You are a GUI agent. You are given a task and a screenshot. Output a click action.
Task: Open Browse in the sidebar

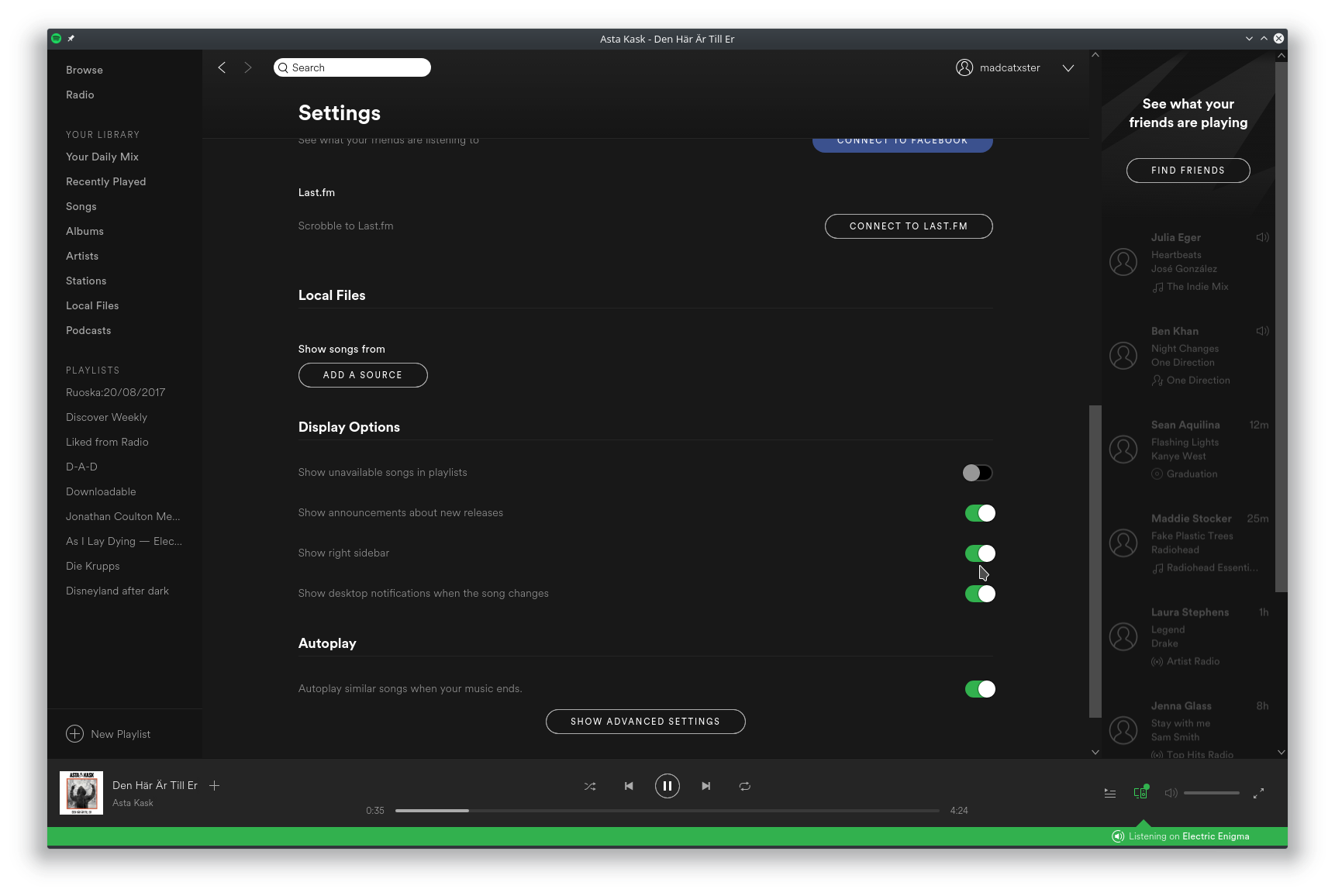85,70
